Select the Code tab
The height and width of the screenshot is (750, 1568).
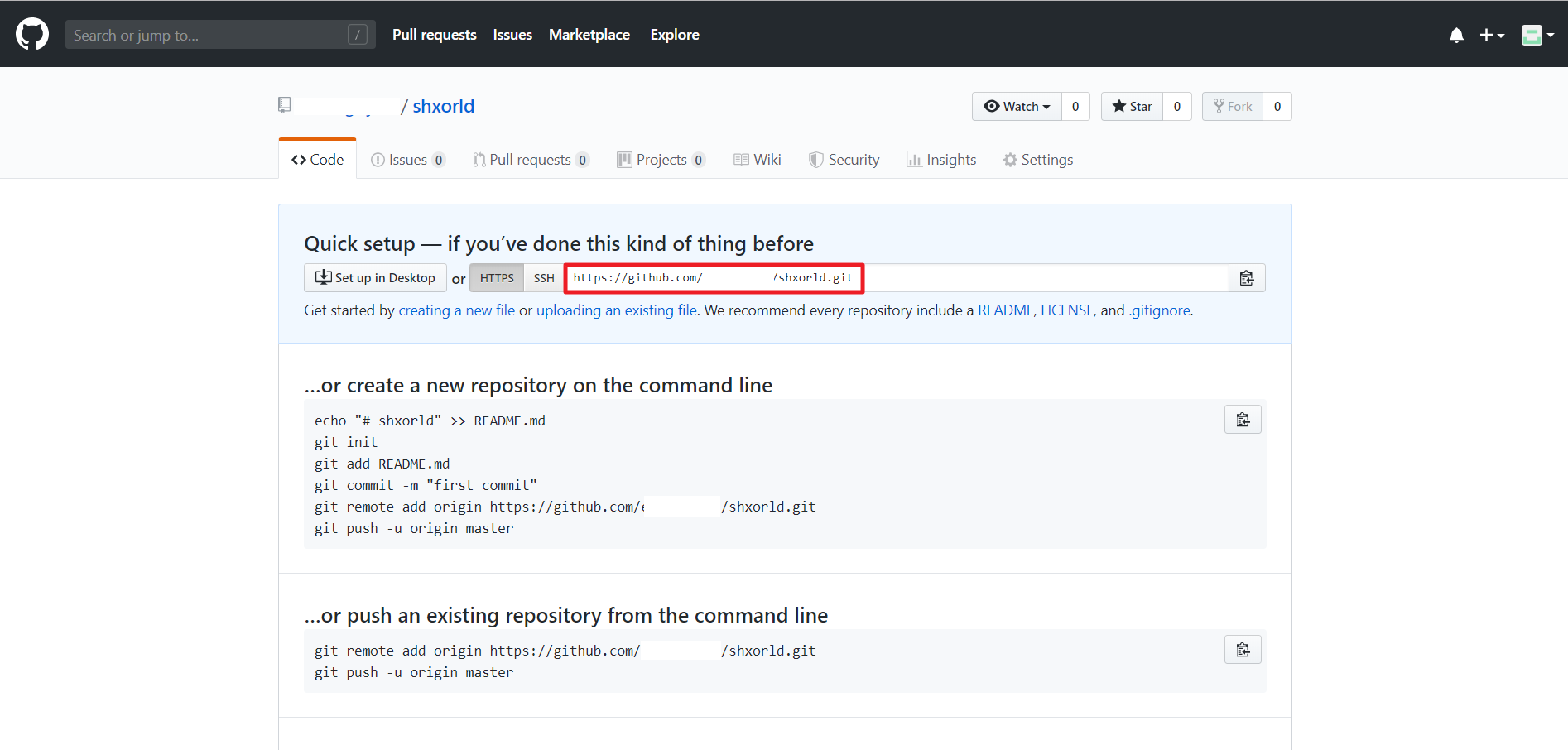click(318, 159)
